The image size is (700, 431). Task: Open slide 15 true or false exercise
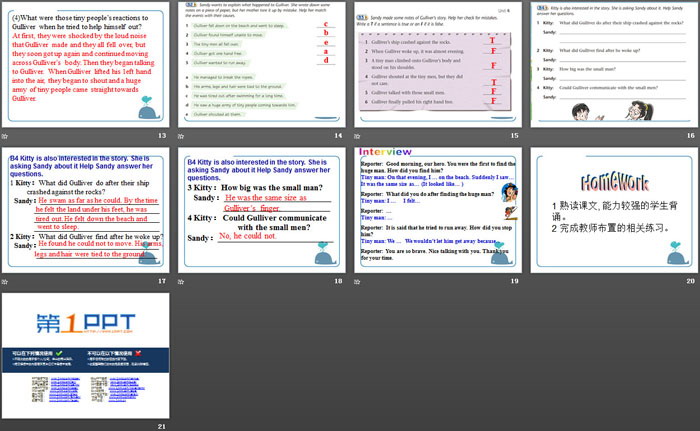(x=438, y=65)
